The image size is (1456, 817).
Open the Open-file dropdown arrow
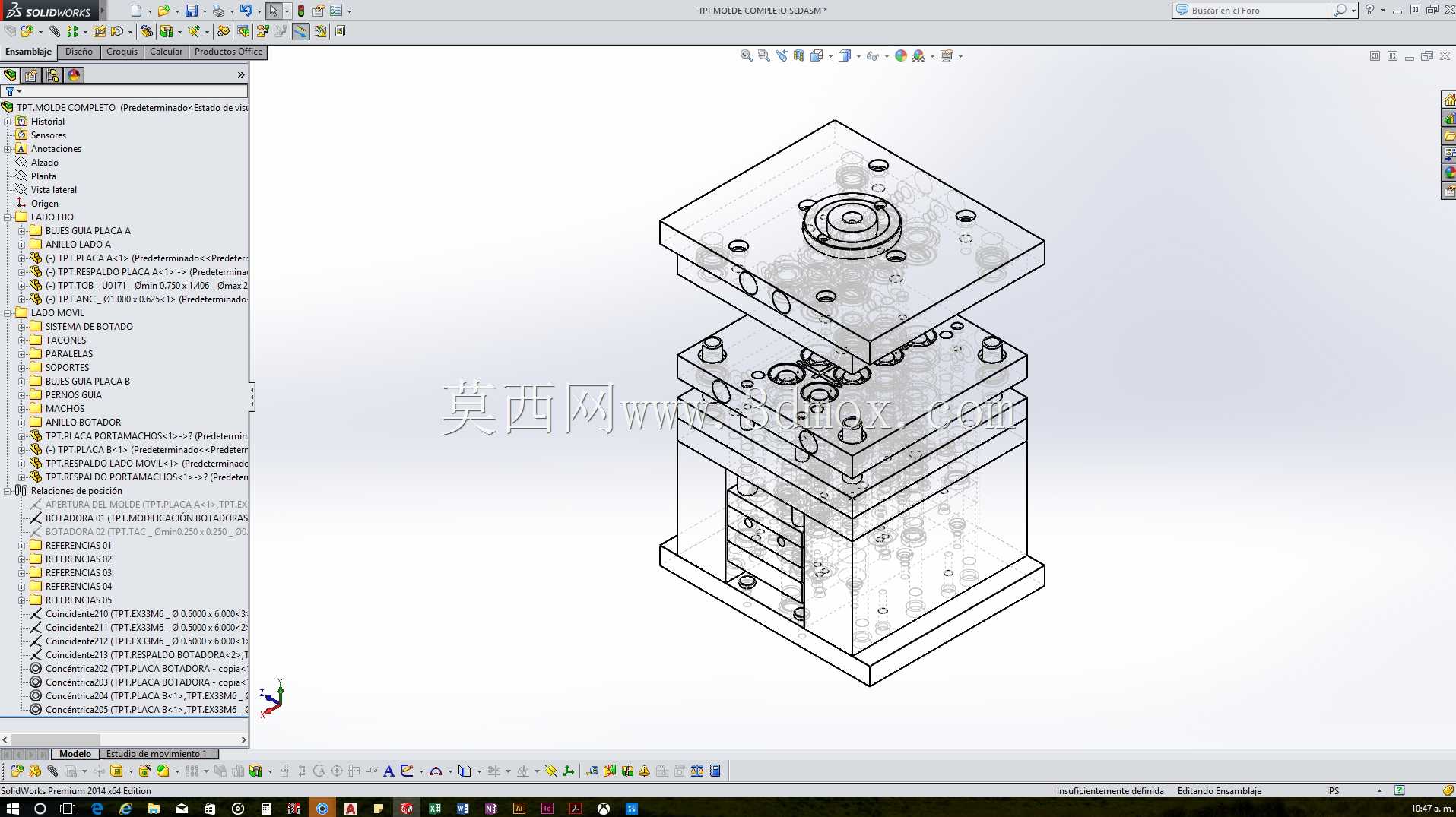176,11
